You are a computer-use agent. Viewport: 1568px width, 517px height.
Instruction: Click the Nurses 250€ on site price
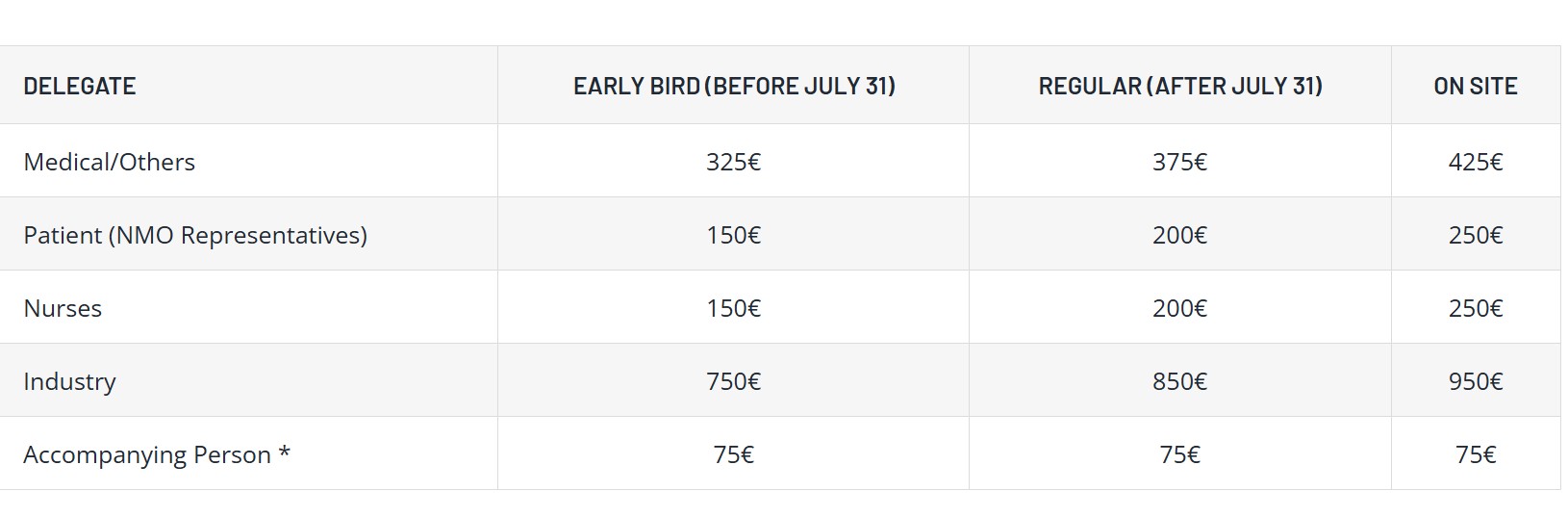click(1476, 308)
